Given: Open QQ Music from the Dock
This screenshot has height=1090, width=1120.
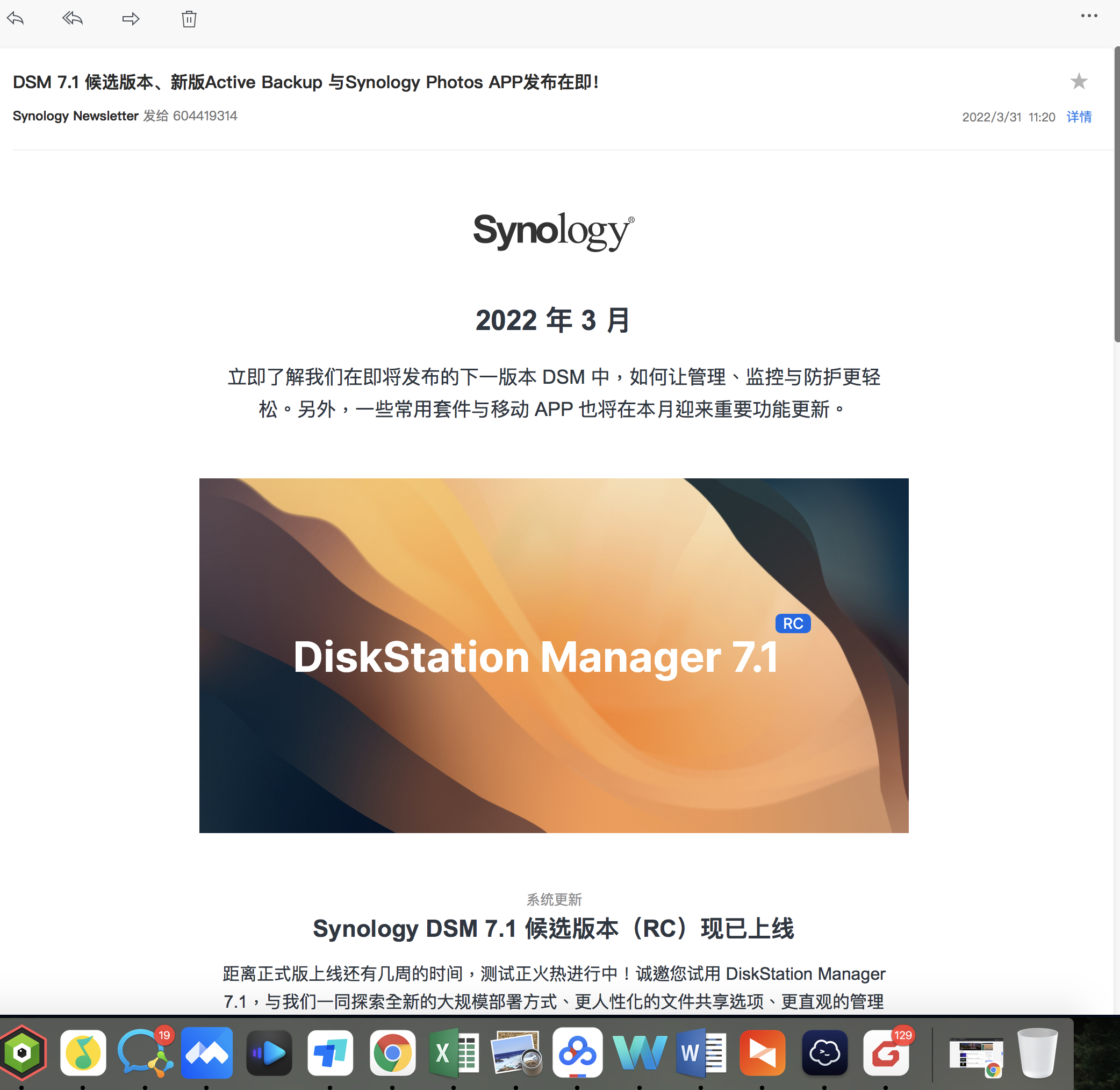Looking at the screenshot, I should click(x=83, y=1053).
